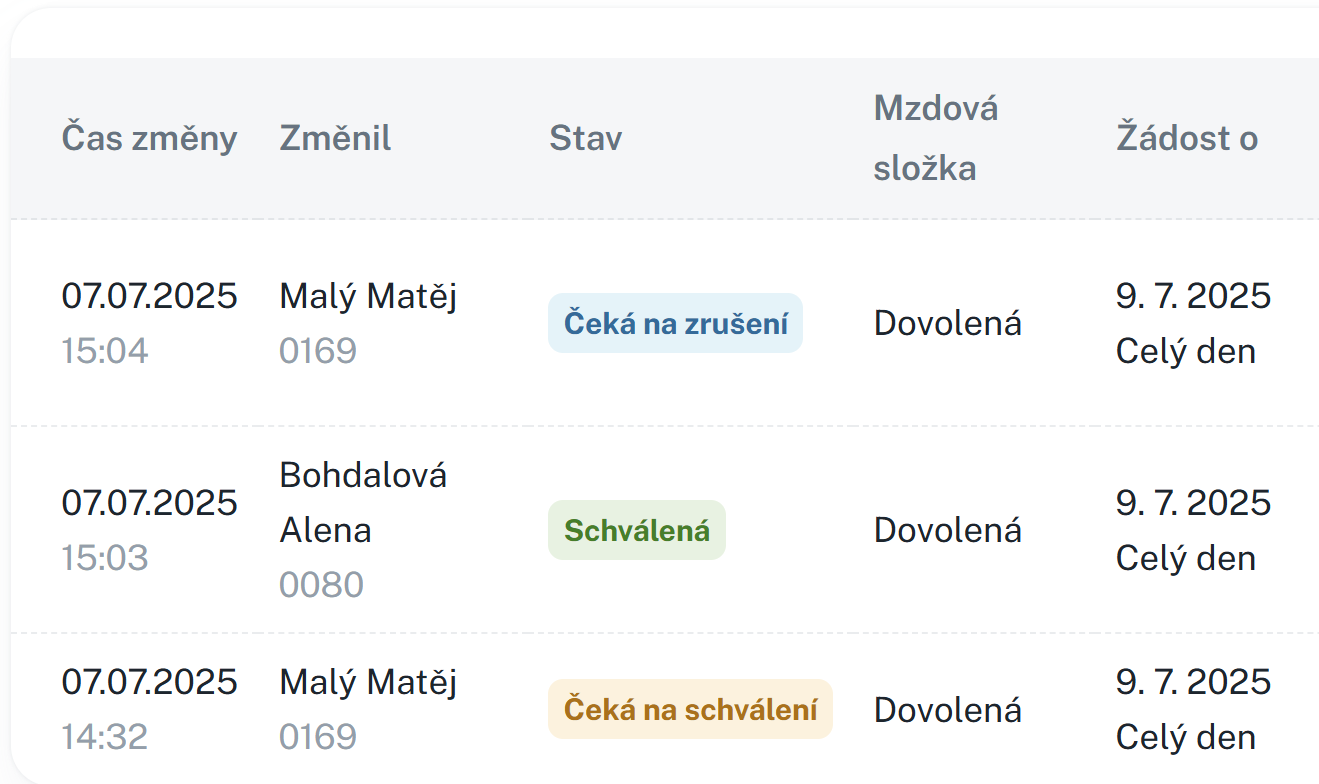This screenshot has height=784, width=1319.
Task: Select the green "Schválená" status badge
Action: (636, 530)
